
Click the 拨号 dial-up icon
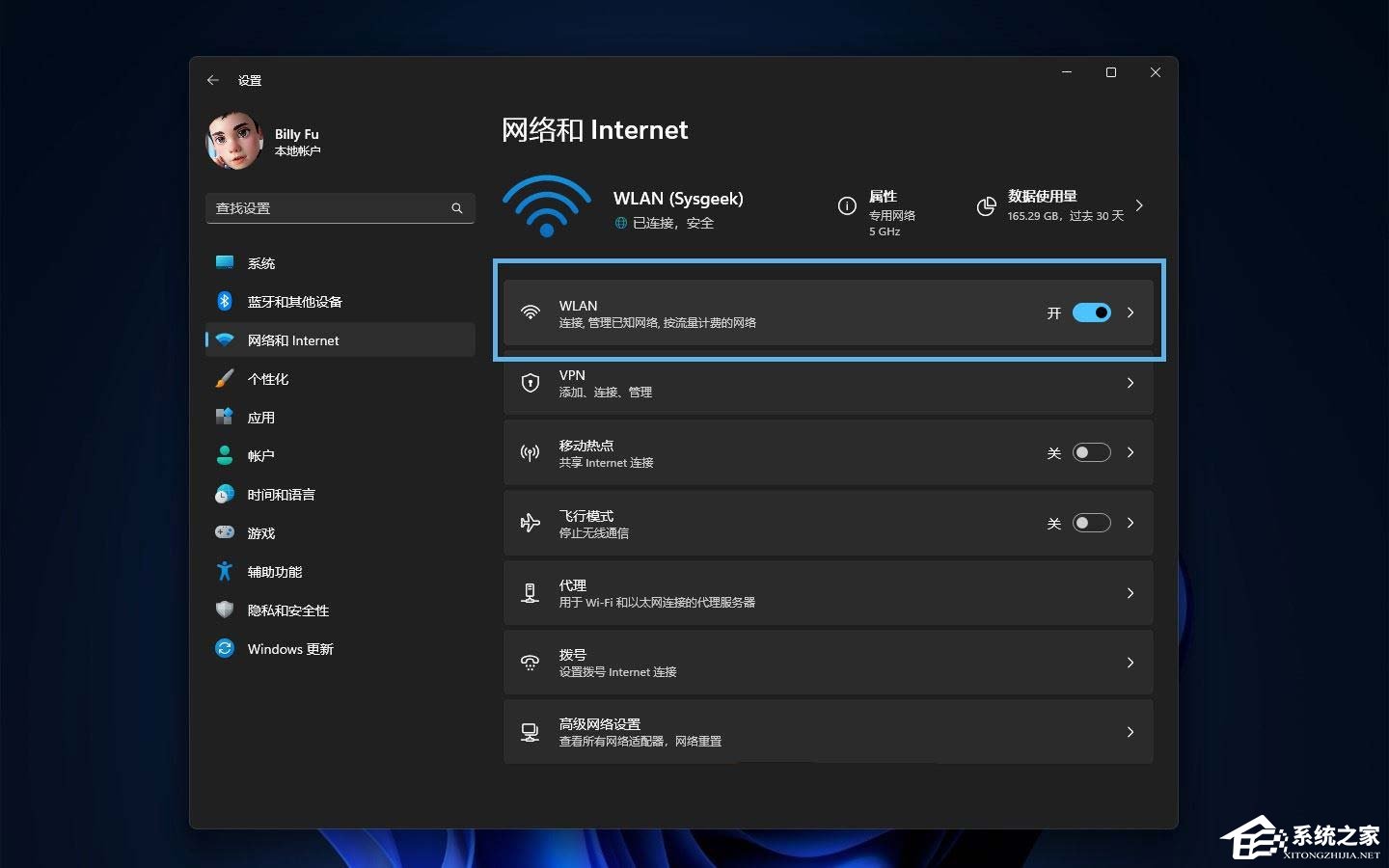[x=530, y=663]
